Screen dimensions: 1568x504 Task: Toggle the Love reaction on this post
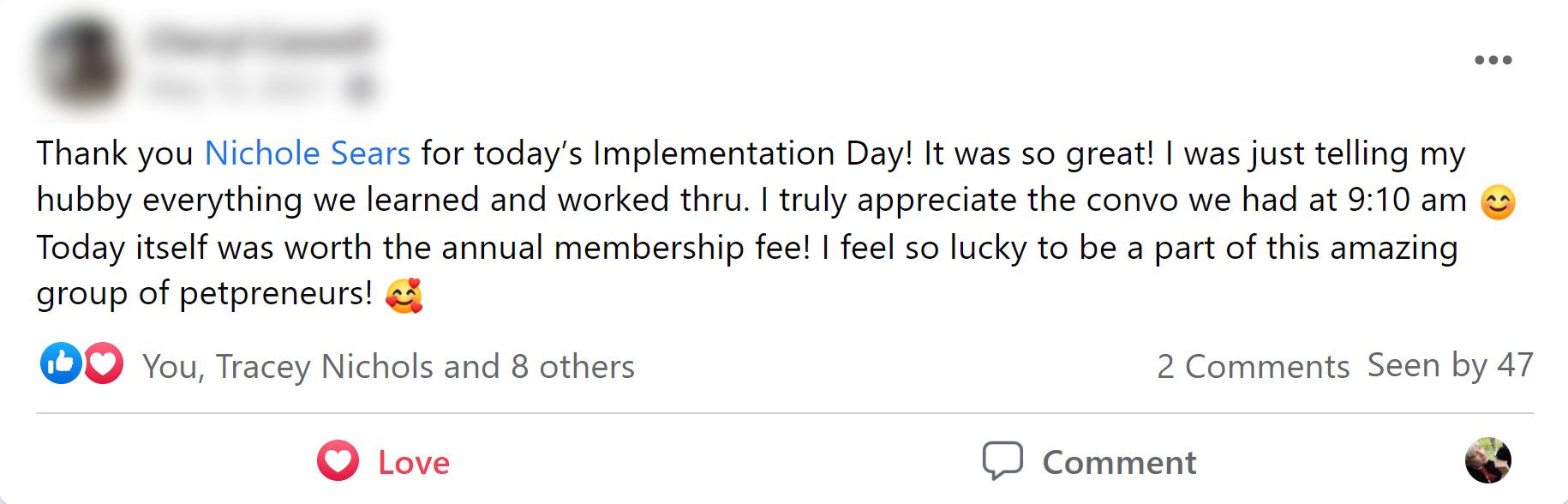383,461
